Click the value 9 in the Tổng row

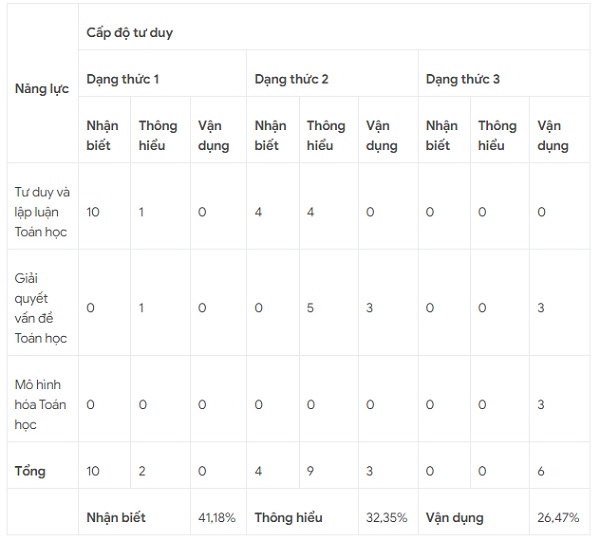pyautogui.click(x=311, y=470)
